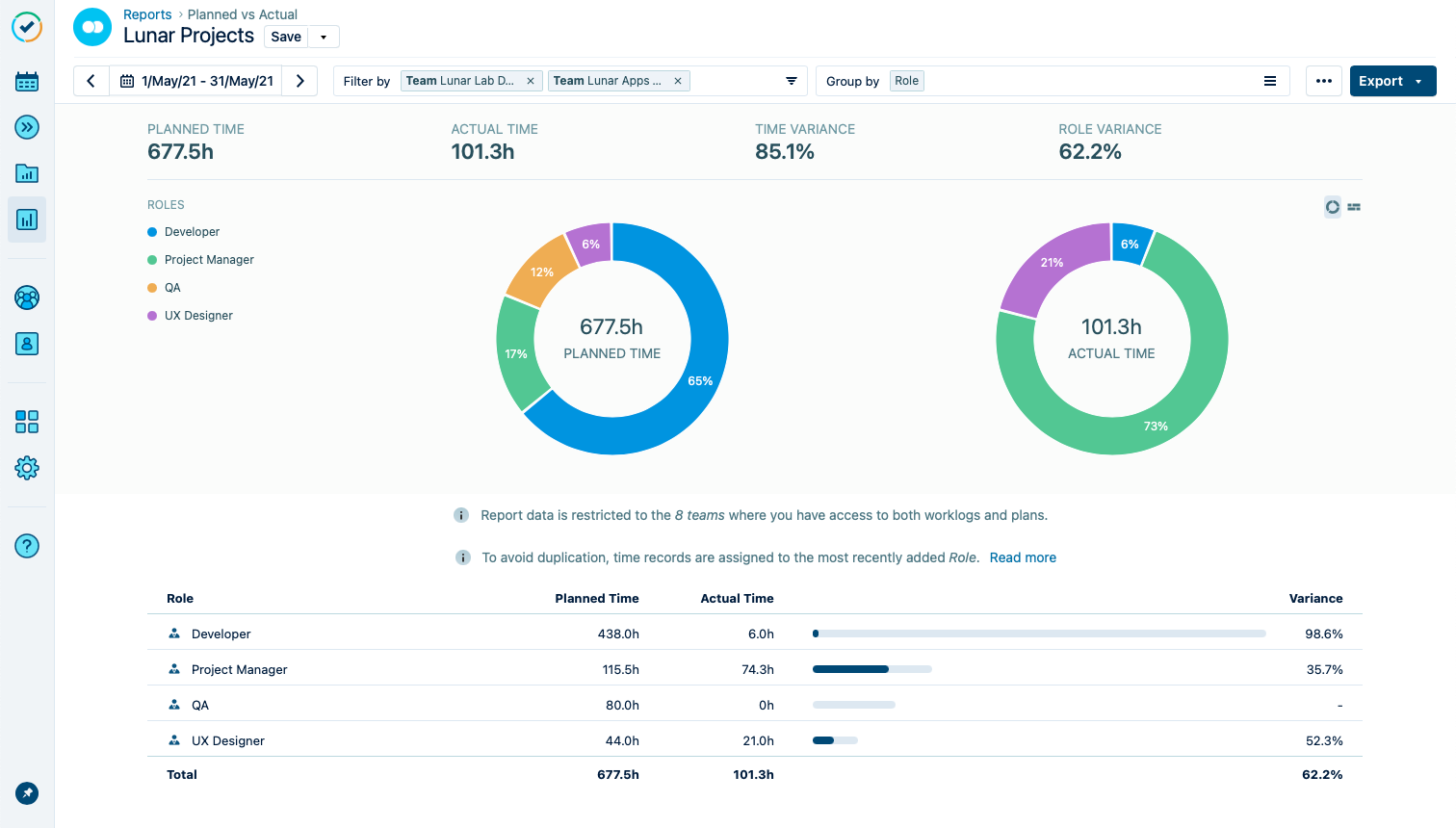Open the calendar planner in sidebar
1456x828 pixels.
27,82
